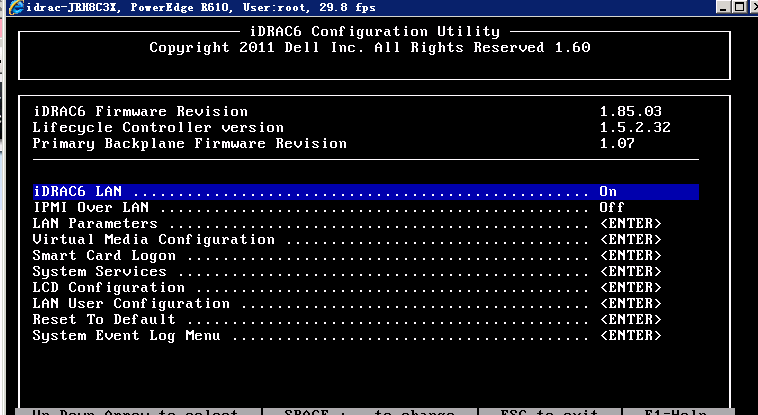Click <ENTER> next to LAN Parameters
Screen dimensions: 758x415
tap(630, 223)
